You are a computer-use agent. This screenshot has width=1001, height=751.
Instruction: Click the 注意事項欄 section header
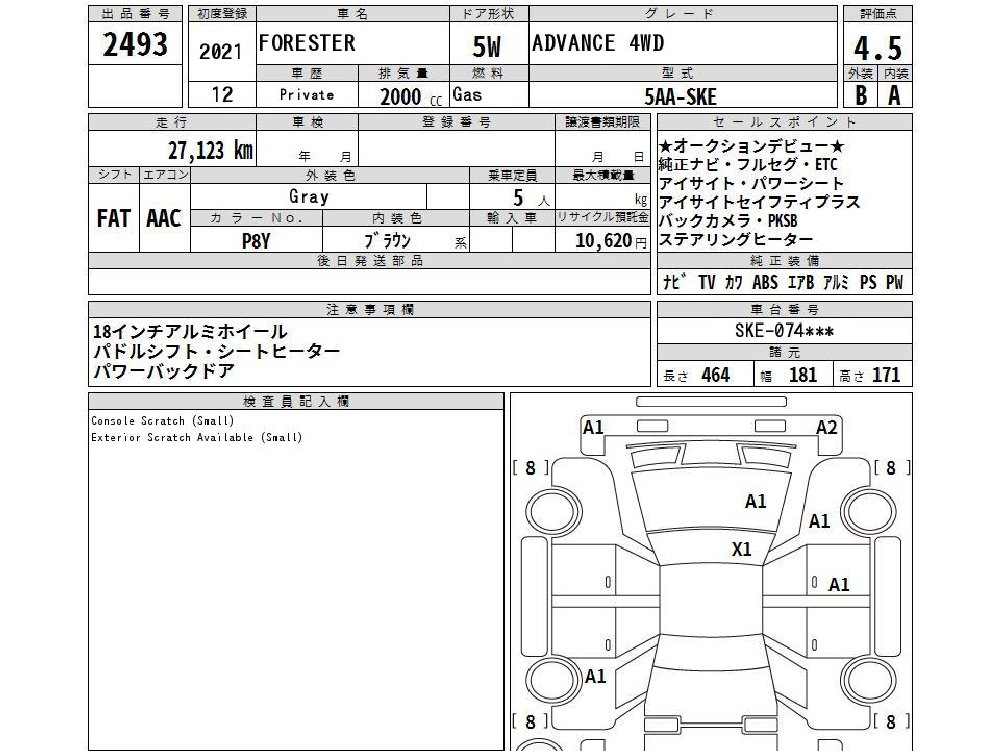(369, 310)
